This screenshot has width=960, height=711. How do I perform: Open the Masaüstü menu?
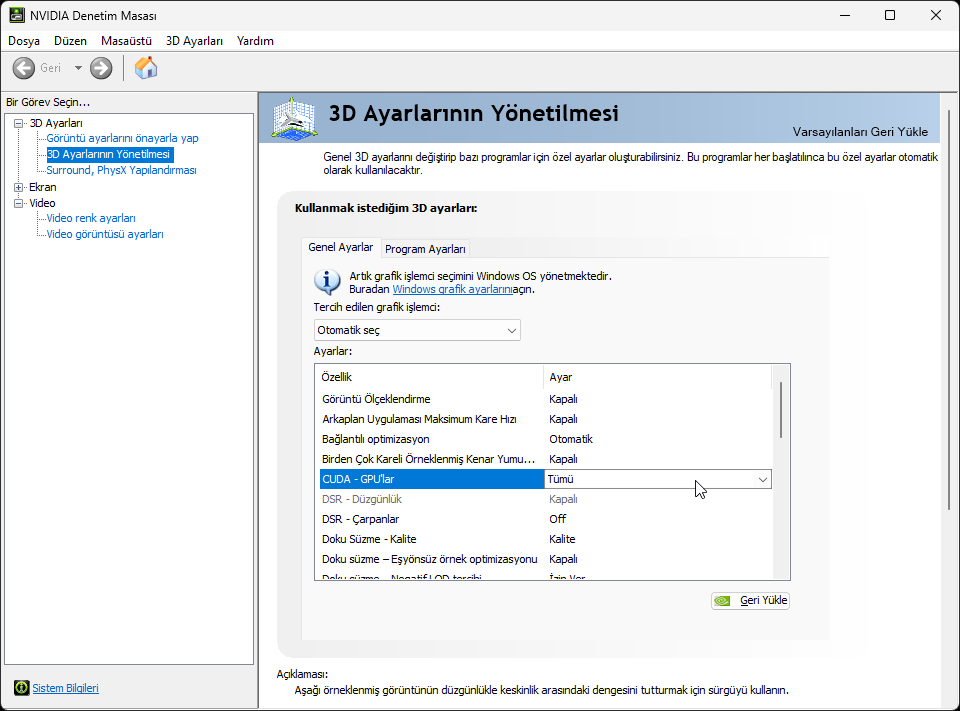click(126, 41)
